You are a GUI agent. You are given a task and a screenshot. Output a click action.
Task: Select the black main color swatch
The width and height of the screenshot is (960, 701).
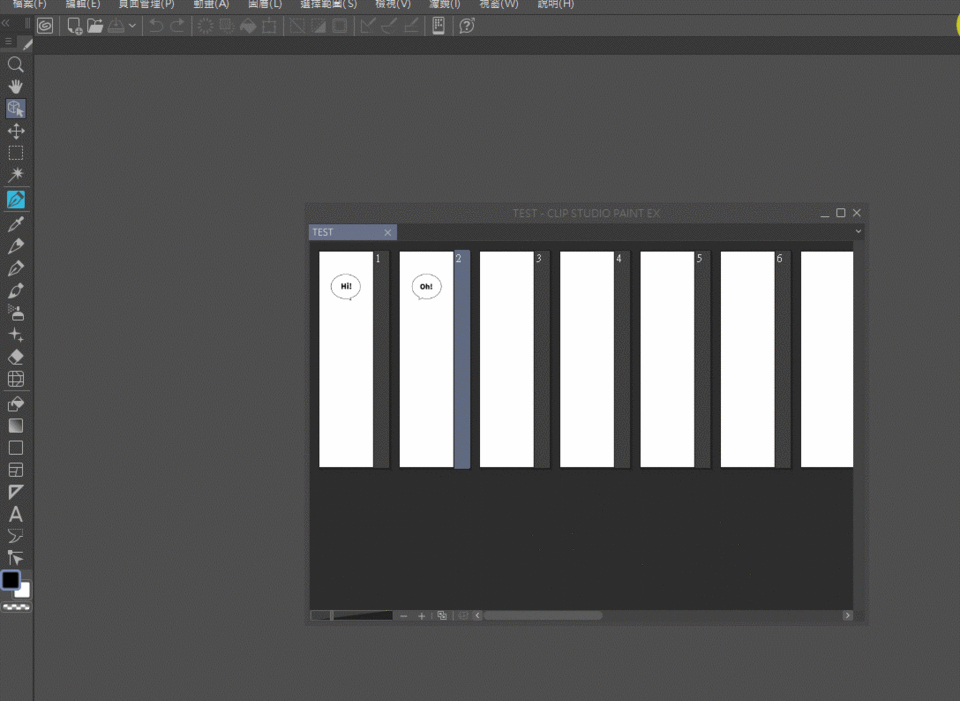(10, 580)
